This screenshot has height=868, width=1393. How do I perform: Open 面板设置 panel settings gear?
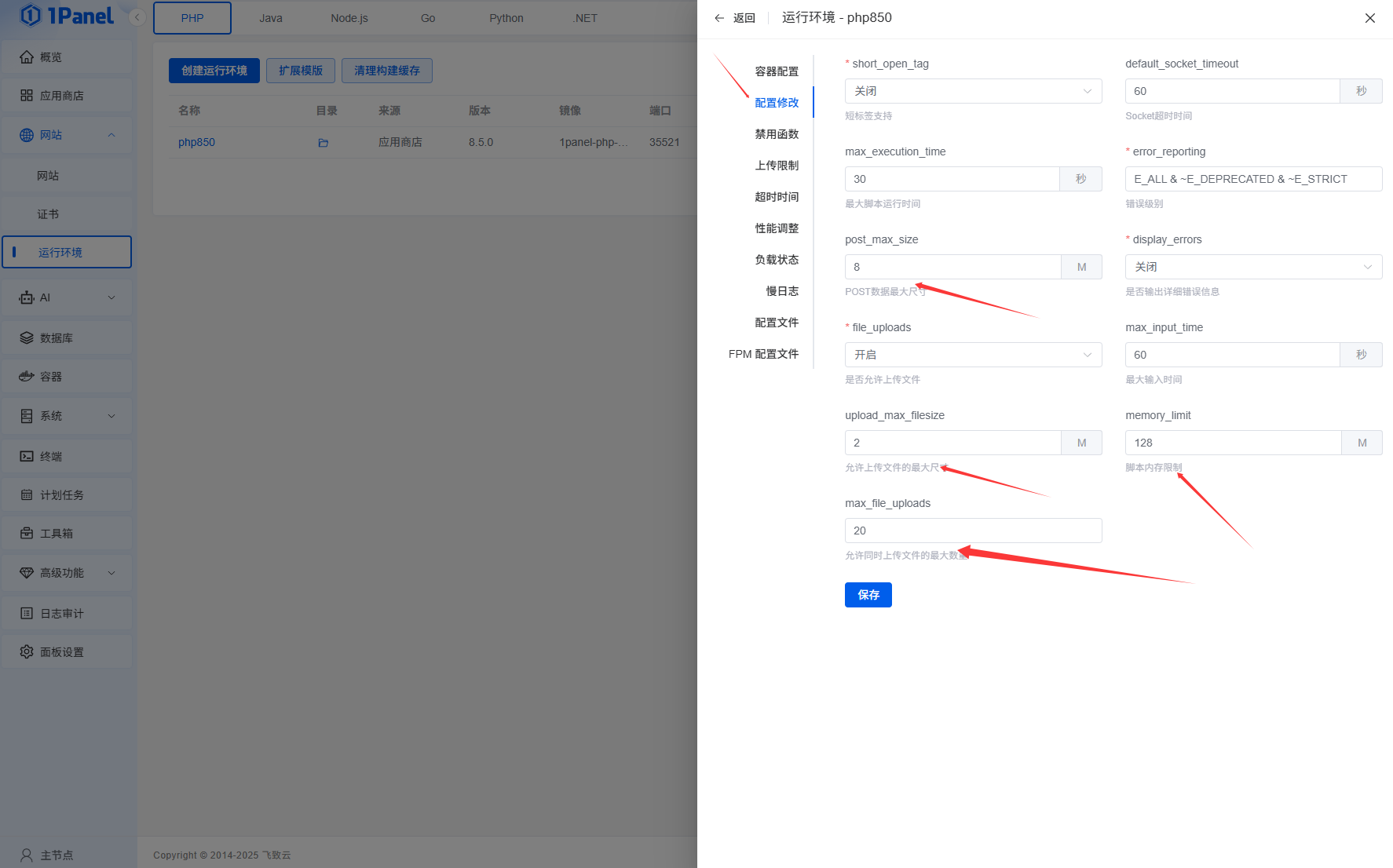[x=27, y=652]
